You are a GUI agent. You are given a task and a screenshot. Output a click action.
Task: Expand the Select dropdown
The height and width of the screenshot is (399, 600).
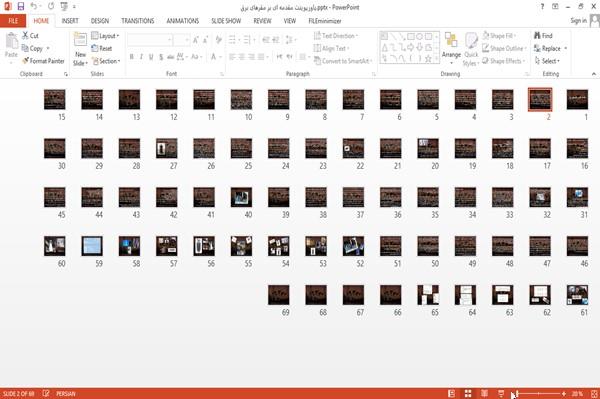point(547,61)
